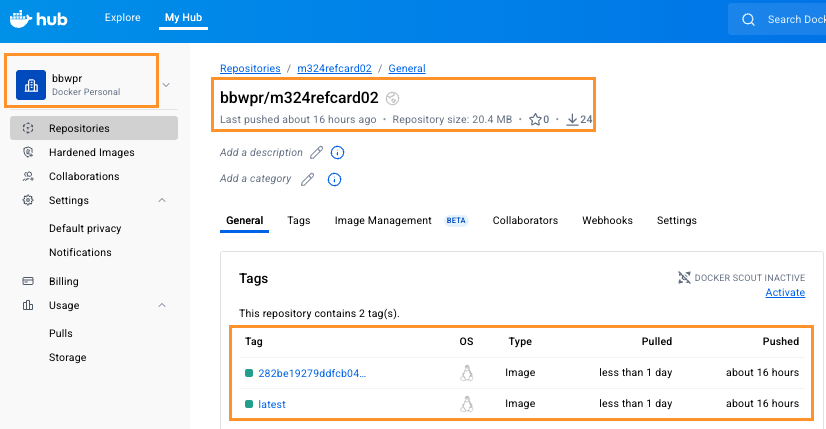826x429 pixels.
Task: Select the General tab
Action: (244, 220)
